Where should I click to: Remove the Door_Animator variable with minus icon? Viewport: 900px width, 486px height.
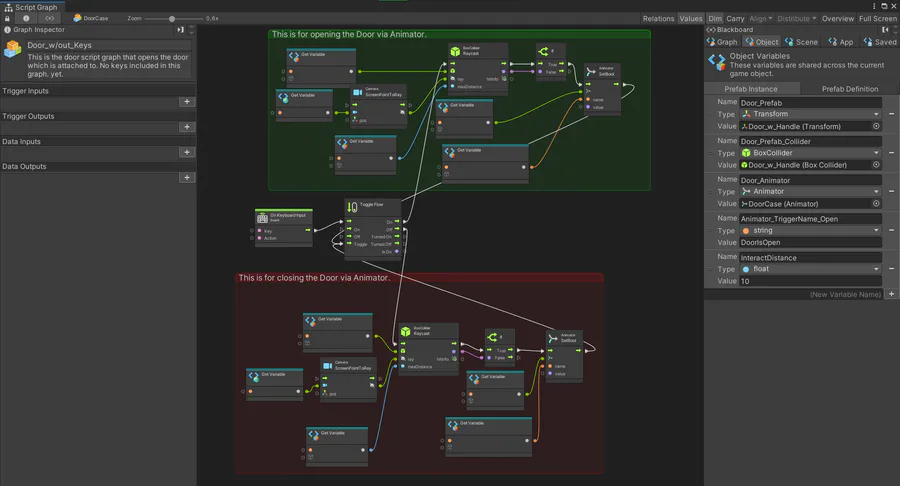[x=891, y=192]
